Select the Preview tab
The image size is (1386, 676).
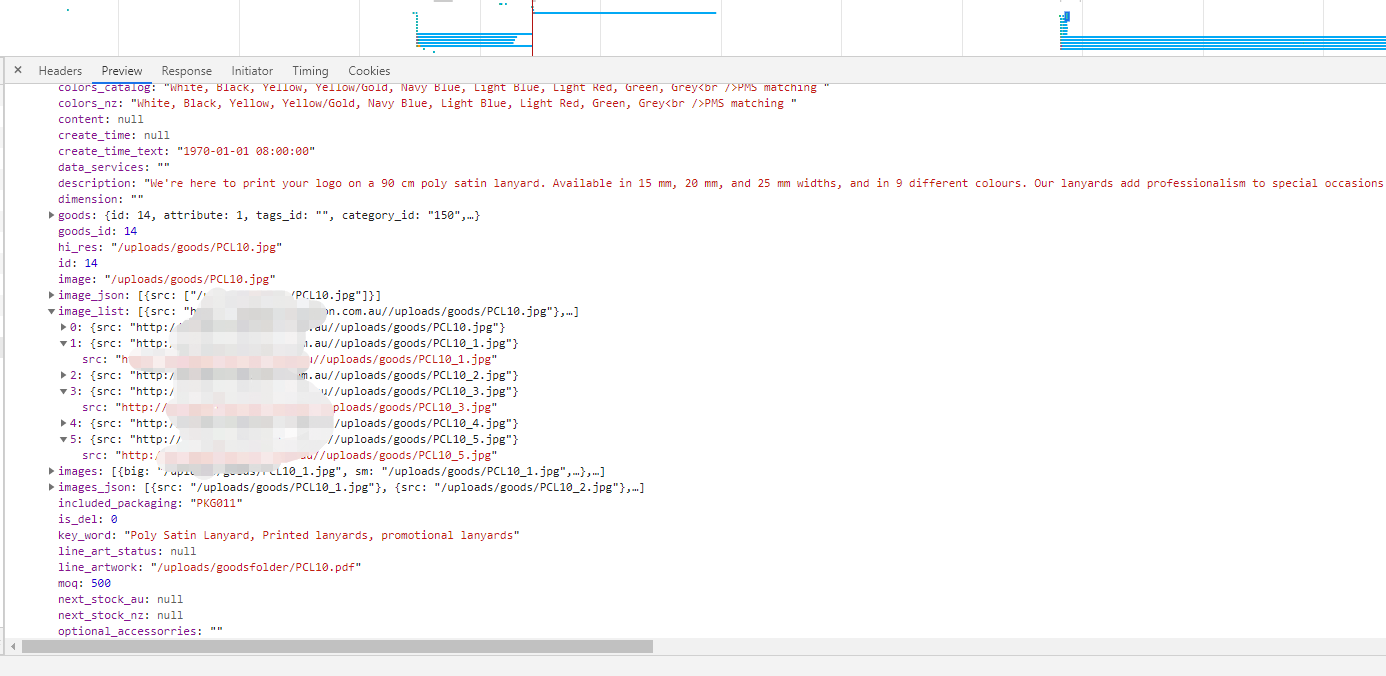(121, 70)
